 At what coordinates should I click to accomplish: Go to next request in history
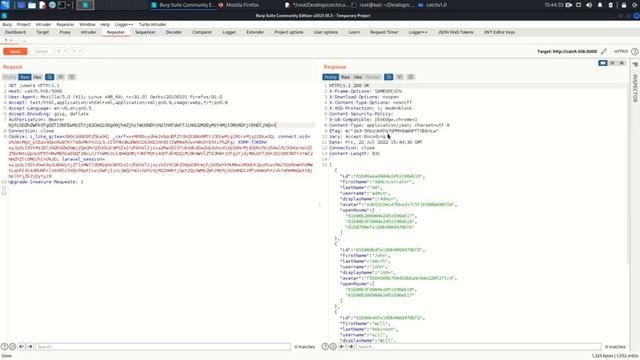74,51
